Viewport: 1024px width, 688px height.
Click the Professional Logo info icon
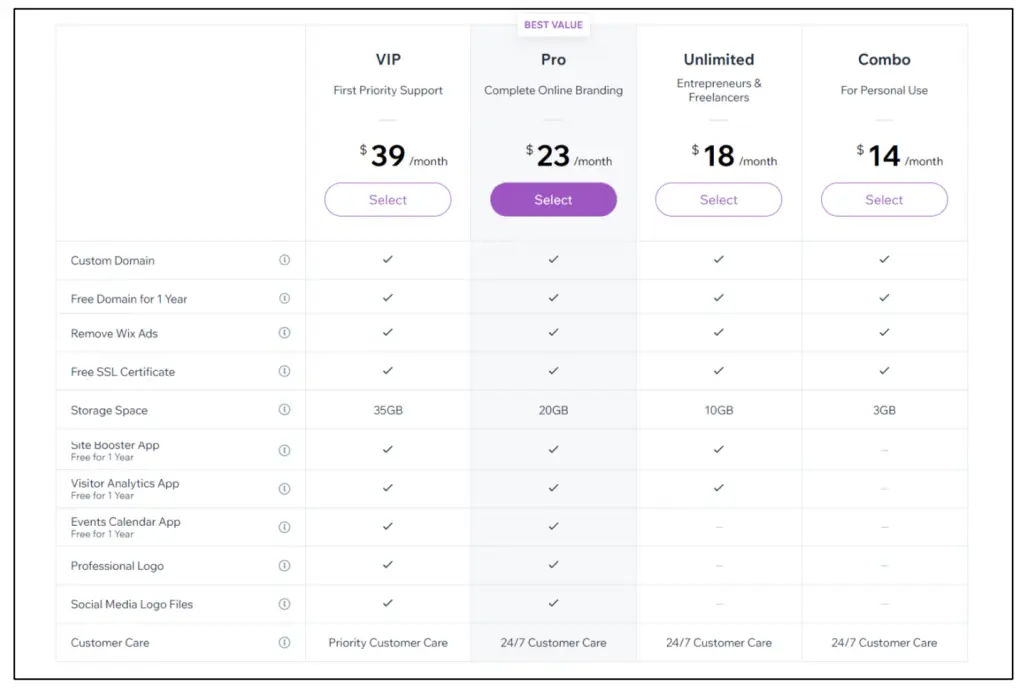(x=284, y=566)
